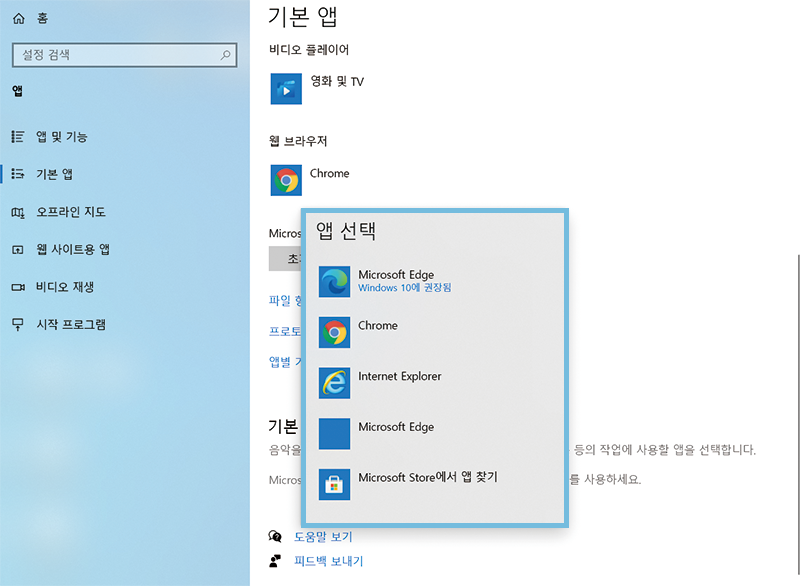Click the magnifier icon in settings search
This screenshot has width=800, height=586.
point(225,55)
